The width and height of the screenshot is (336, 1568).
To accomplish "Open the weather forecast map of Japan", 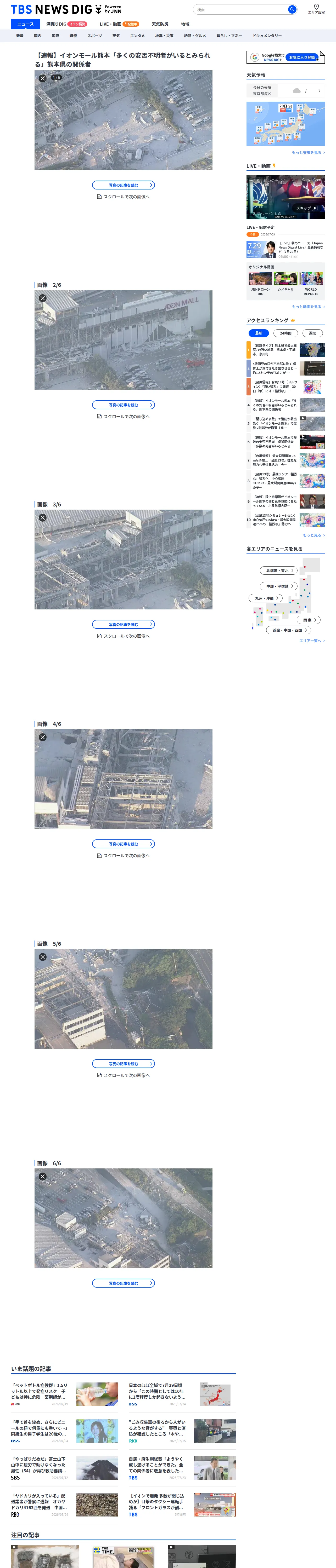I will click(x=285, y=124).
